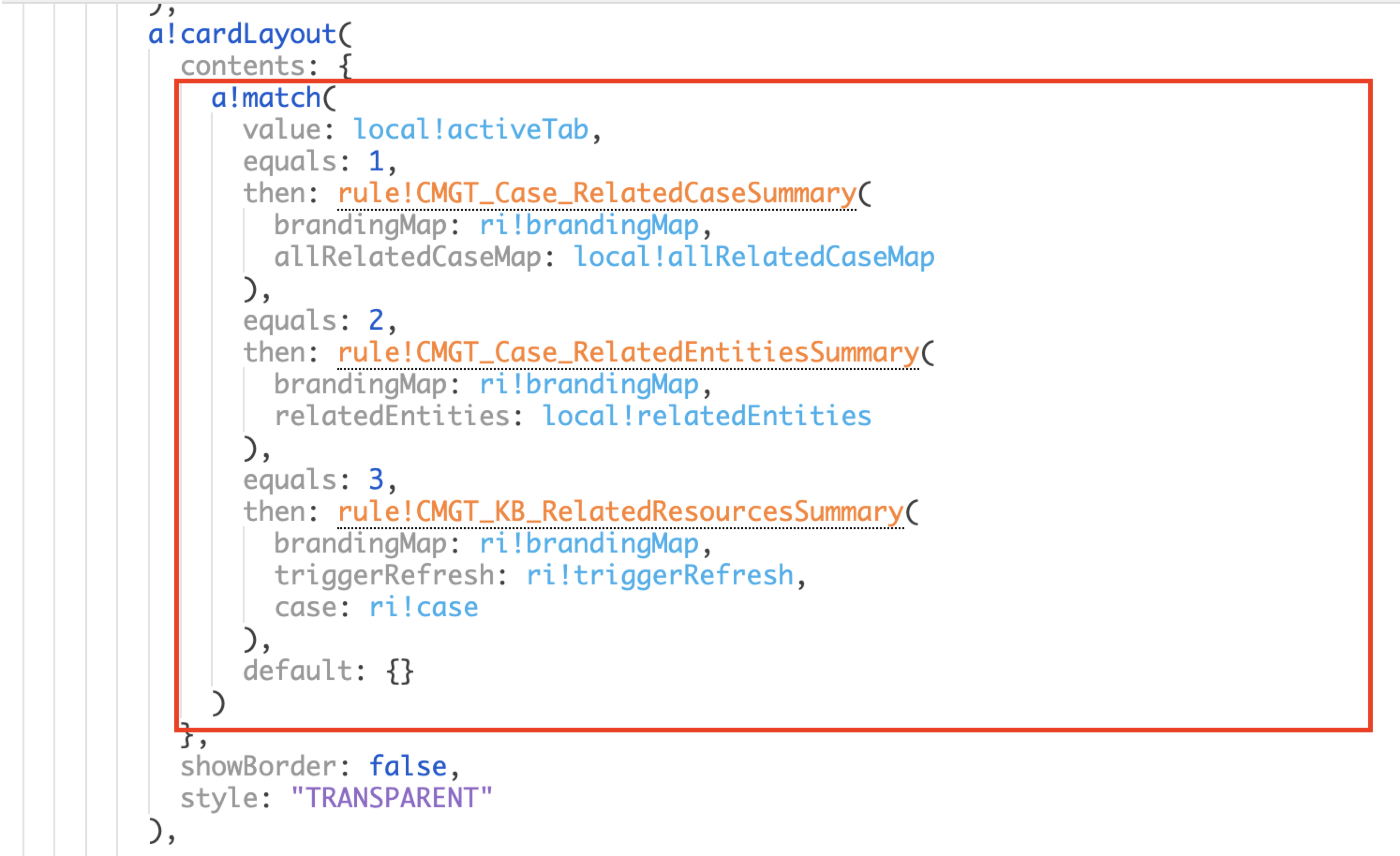Click the value keyword before local!activeTab

[x=282, y=130]
